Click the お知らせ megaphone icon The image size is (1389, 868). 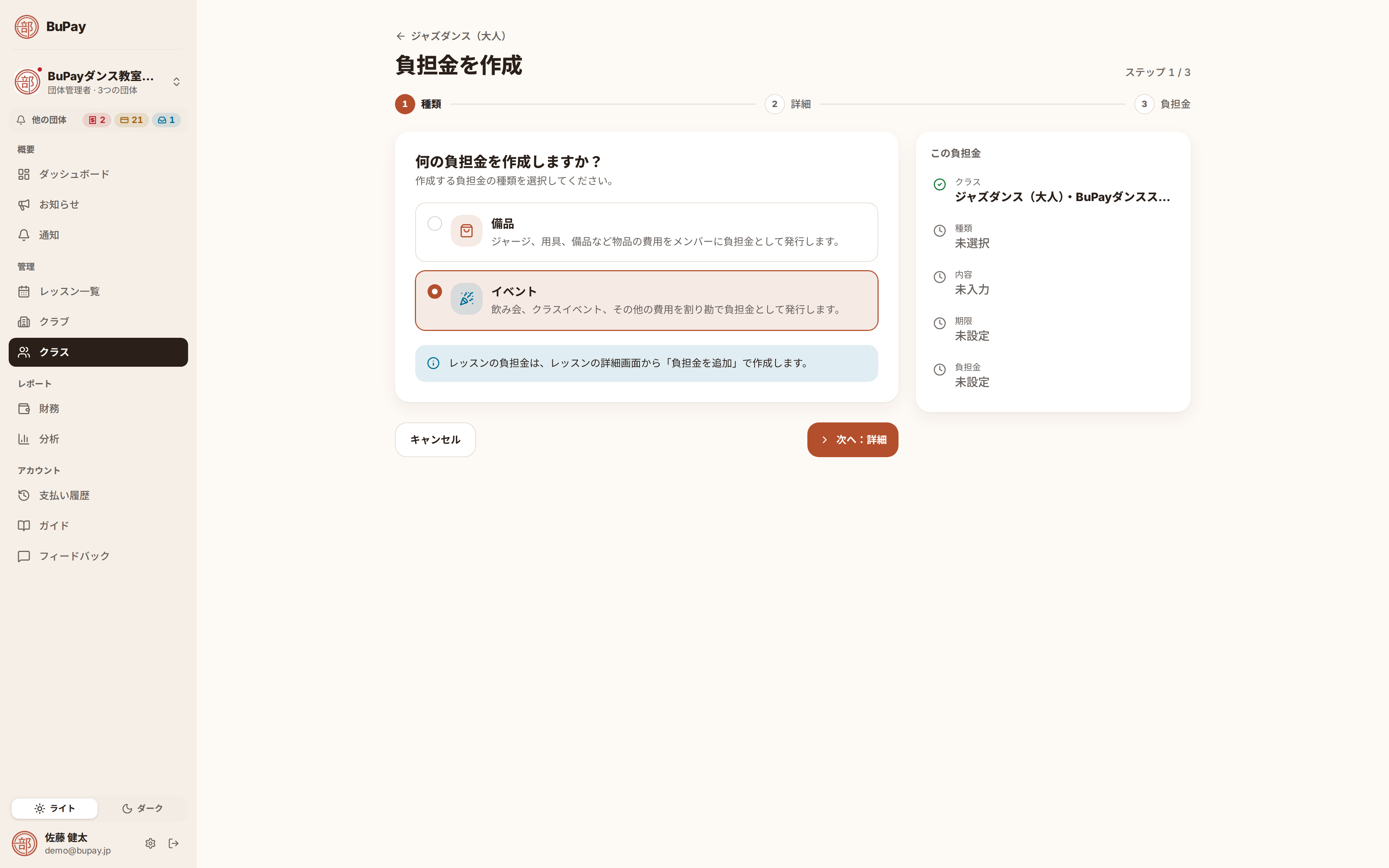[x=24, y=204]
